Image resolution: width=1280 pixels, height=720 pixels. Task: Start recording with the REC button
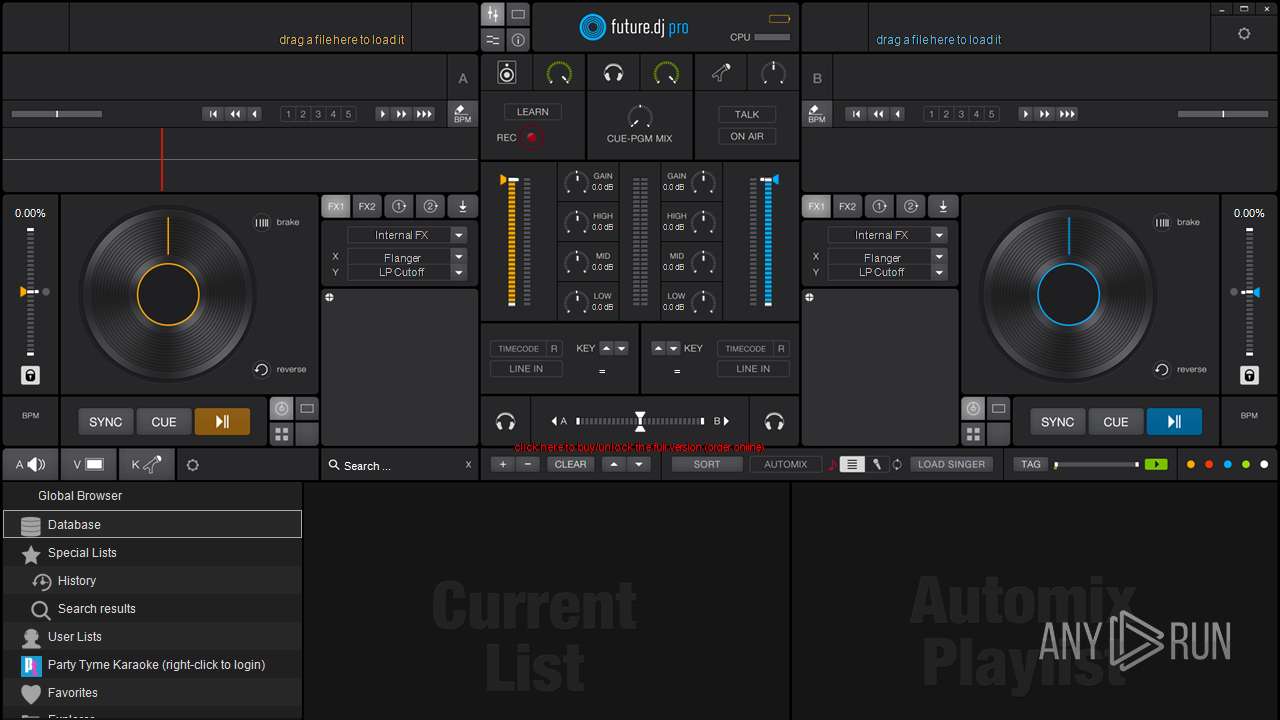coord(532,137)
